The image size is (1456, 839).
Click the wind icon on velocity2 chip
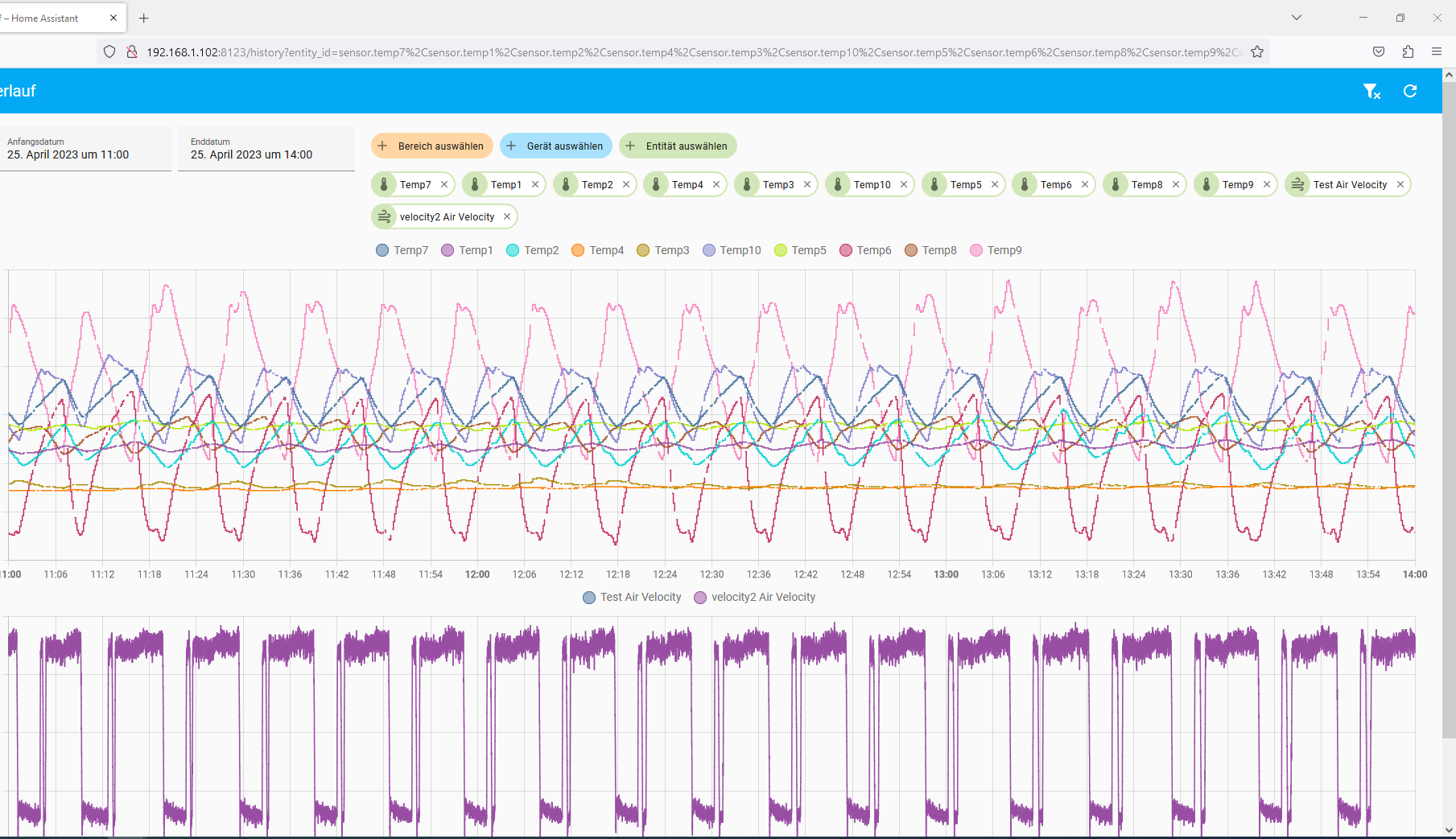pyautogui.click(x=384, y=216)
